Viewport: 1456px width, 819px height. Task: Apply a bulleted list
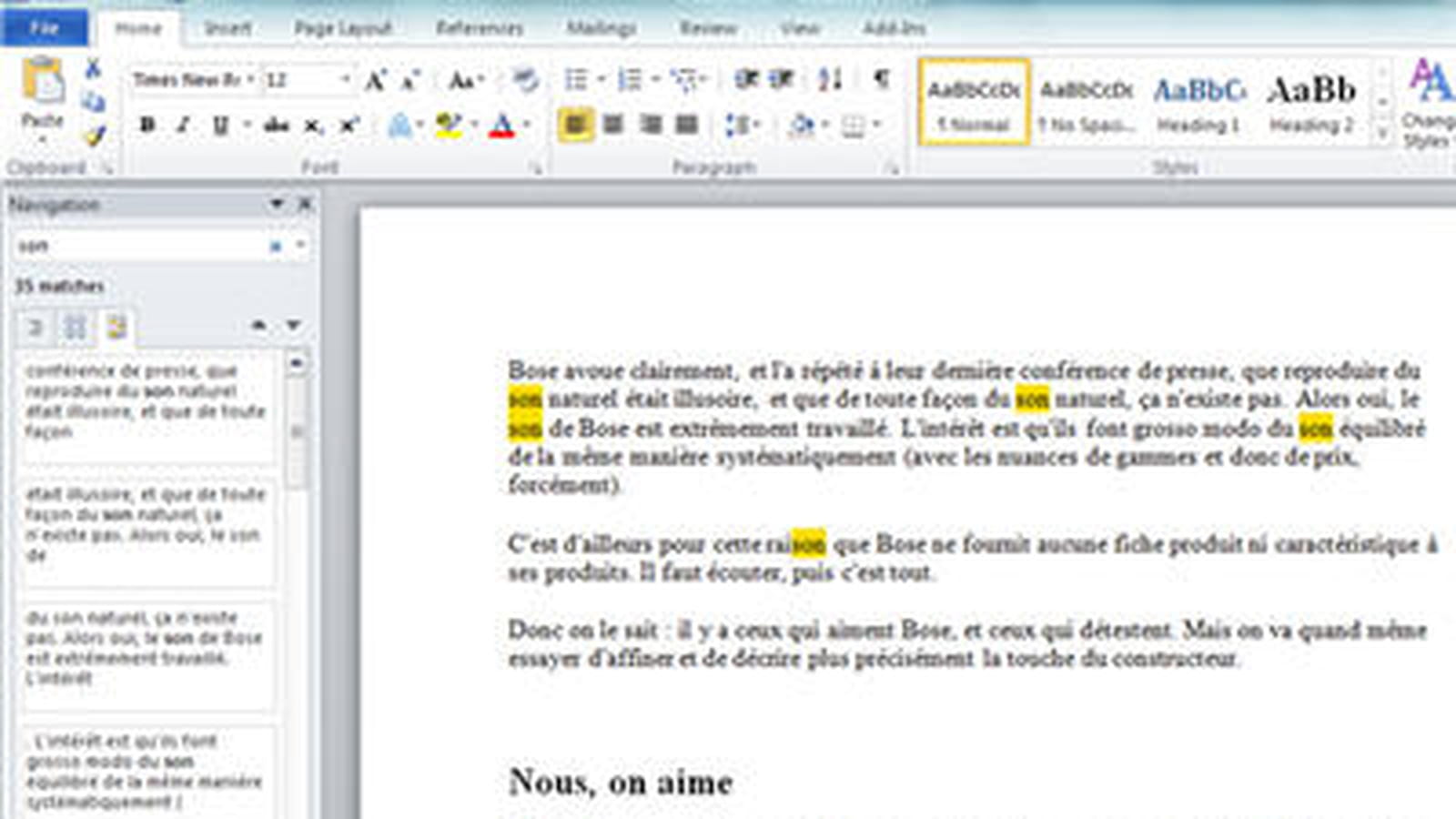click(x=576, y=79)
